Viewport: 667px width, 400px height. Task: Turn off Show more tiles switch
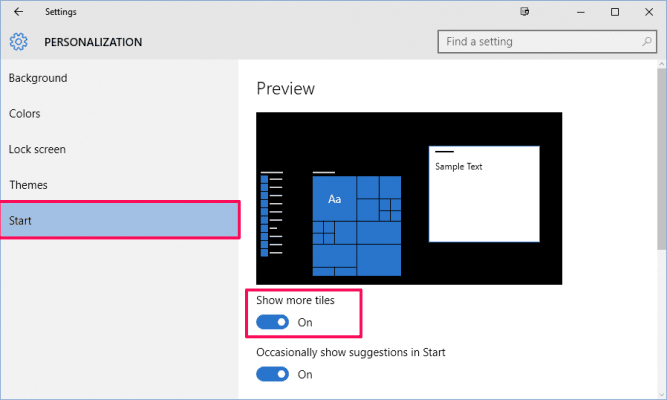click(272, 322)
